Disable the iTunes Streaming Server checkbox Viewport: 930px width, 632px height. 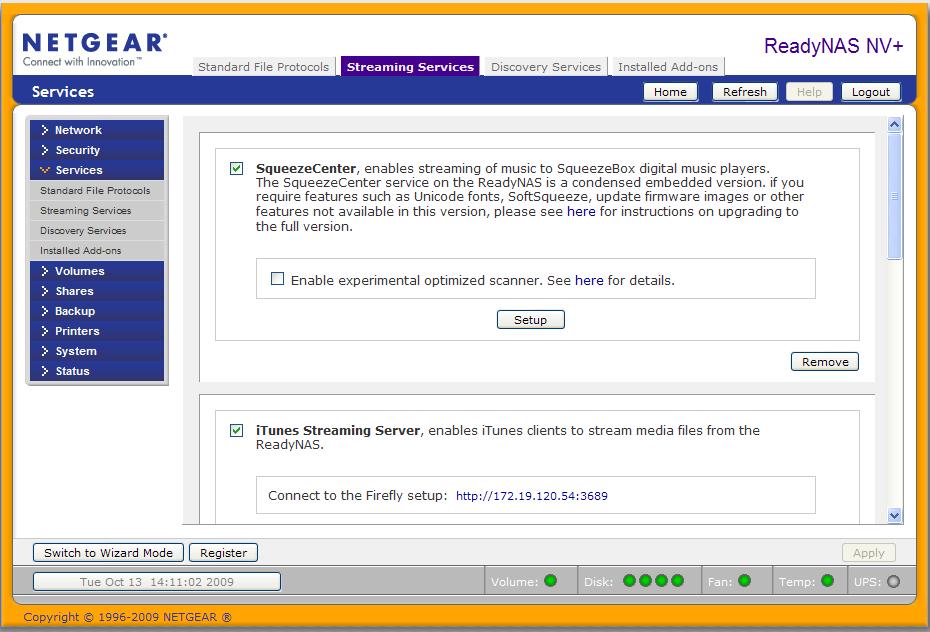click(x=236, y=431)
